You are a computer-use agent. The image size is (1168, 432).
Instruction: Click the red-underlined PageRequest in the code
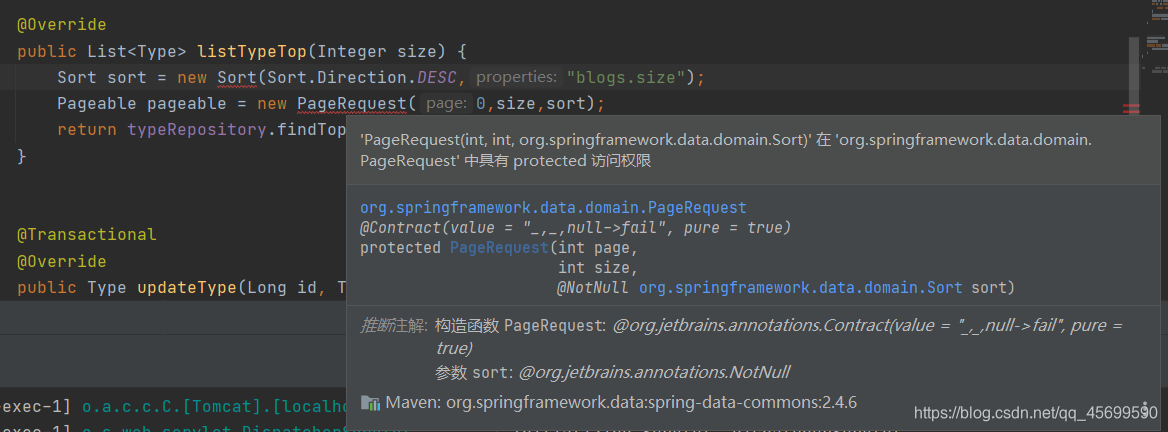pyautogui.click(x=351, y=104)
